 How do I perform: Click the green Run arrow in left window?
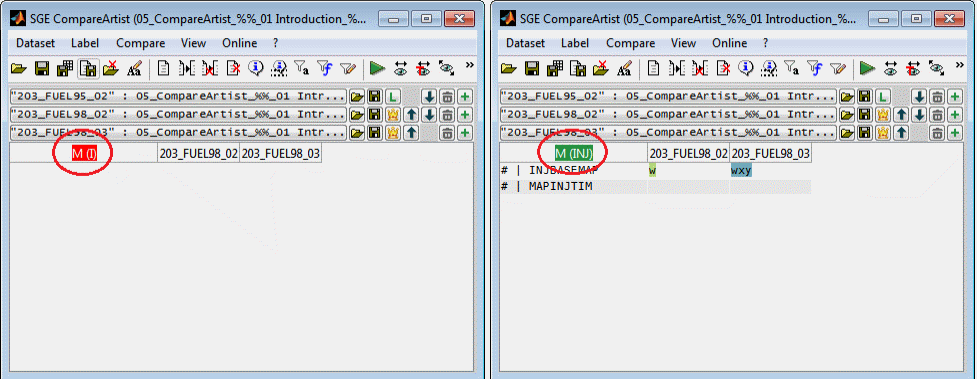378,68
